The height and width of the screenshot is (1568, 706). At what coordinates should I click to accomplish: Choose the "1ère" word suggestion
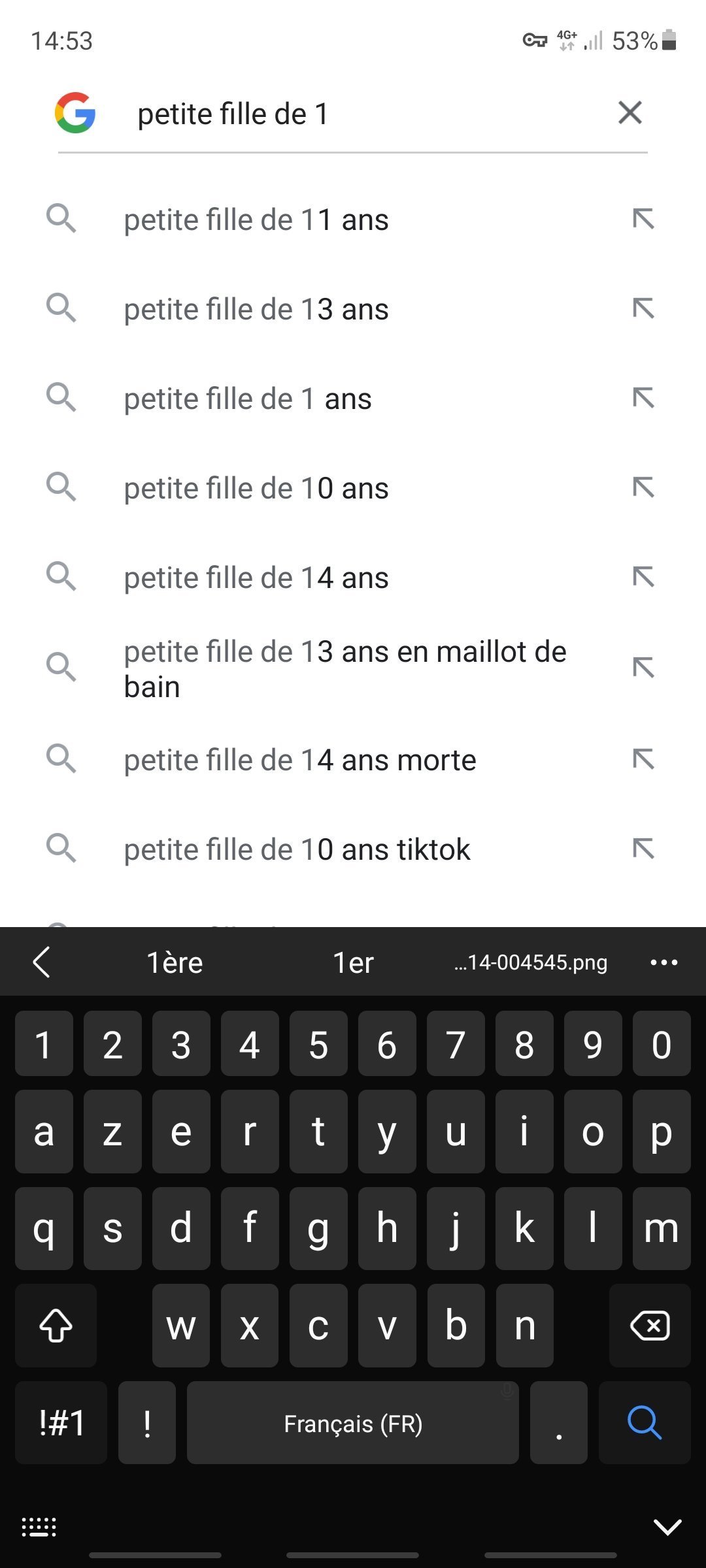click(x=175, y=962)
